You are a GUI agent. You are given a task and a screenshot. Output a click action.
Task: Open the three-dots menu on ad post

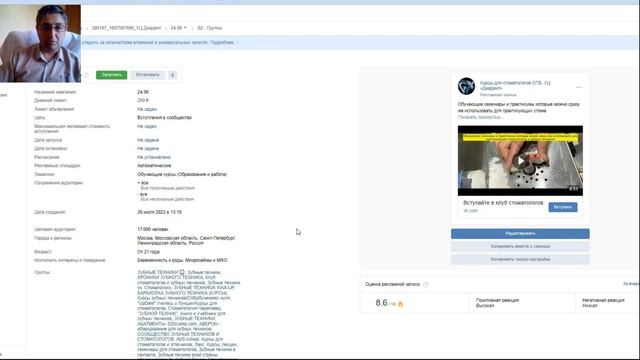[579, 87]
